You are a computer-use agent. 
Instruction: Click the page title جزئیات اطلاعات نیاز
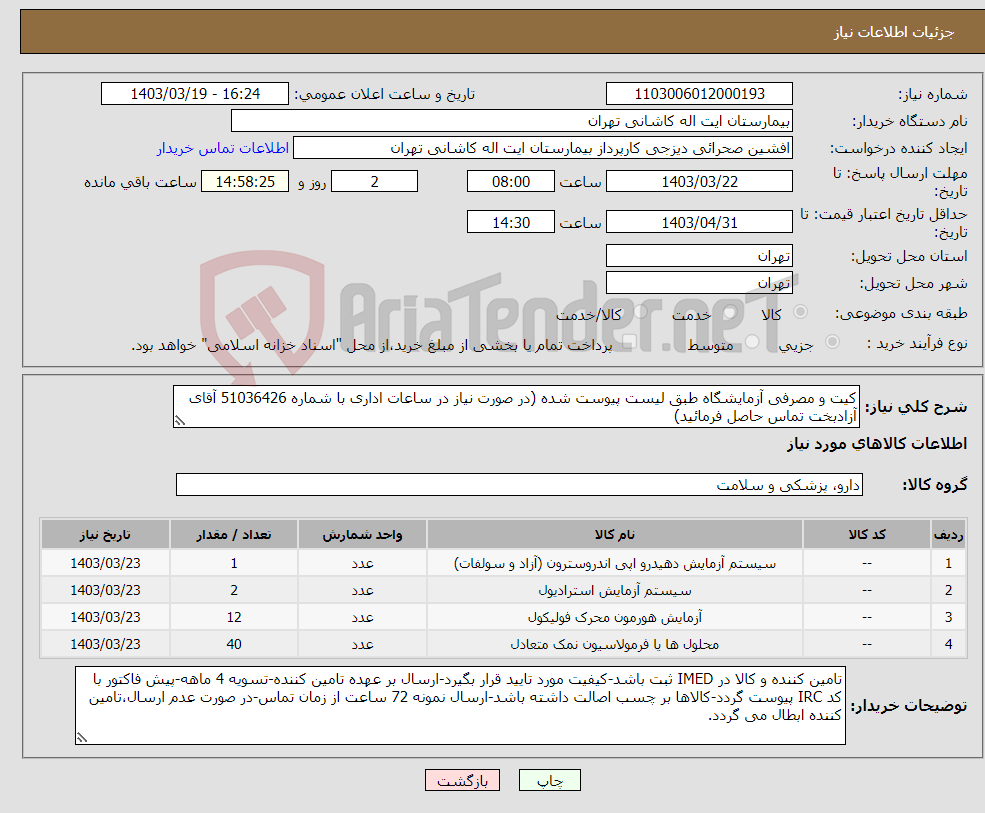[894, 32]
